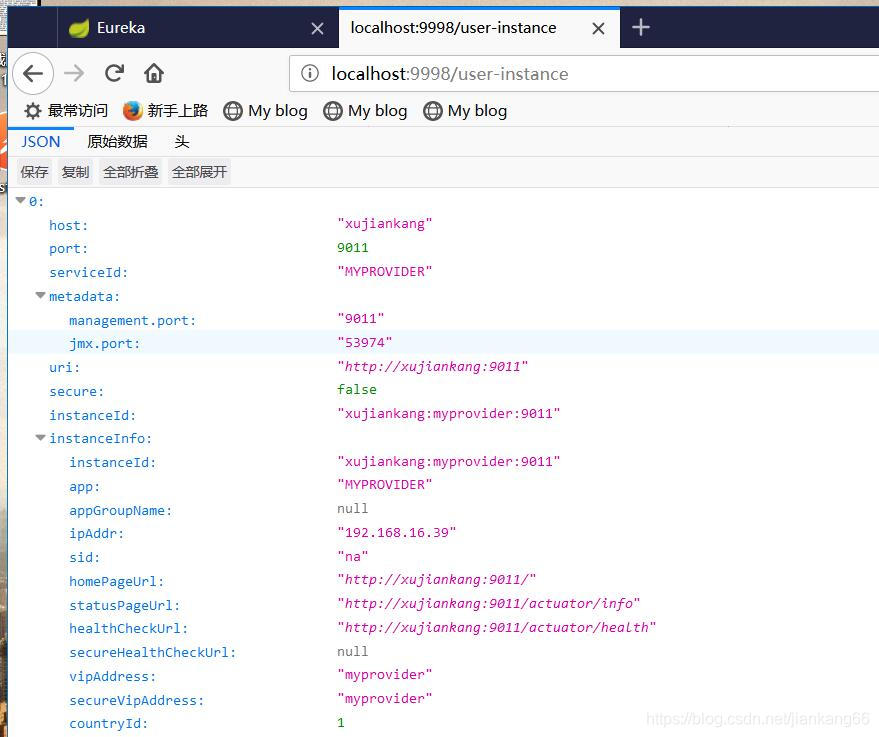Collapse the 0: root node
This screenshot has height=737, width=879.
[21, 200]
